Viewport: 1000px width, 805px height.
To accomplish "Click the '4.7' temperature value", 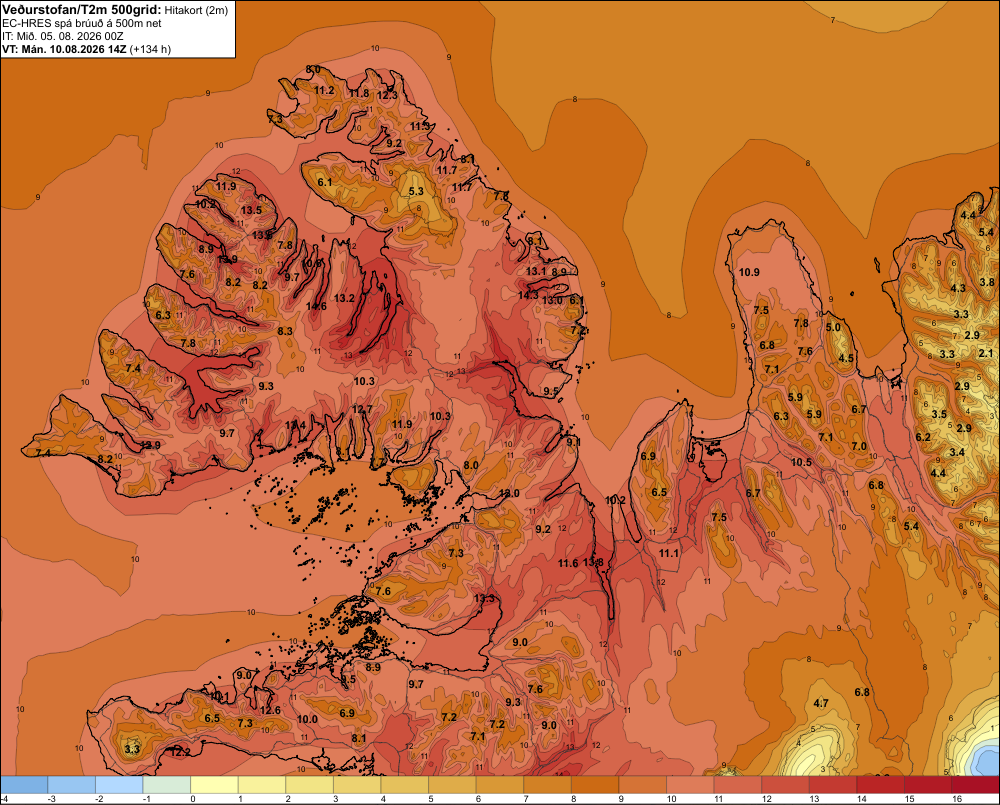I will (x=821, y=703).
